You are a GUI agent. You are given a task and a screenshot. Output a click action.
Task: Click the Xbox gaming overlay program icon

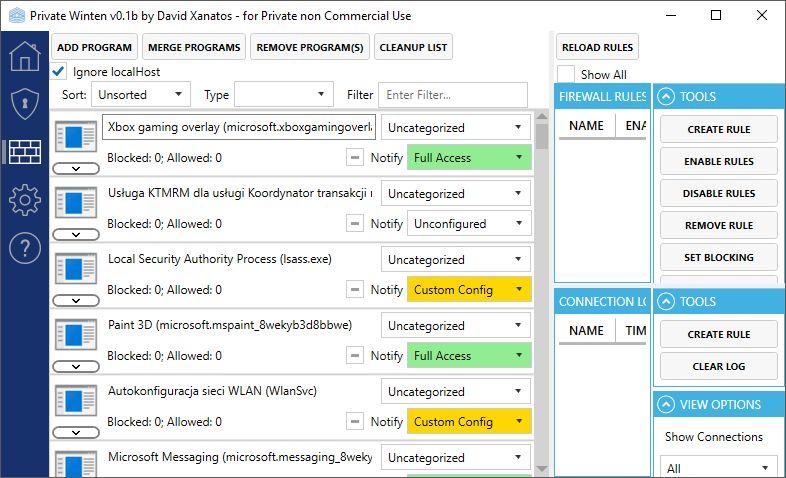(x=75, y=138)
